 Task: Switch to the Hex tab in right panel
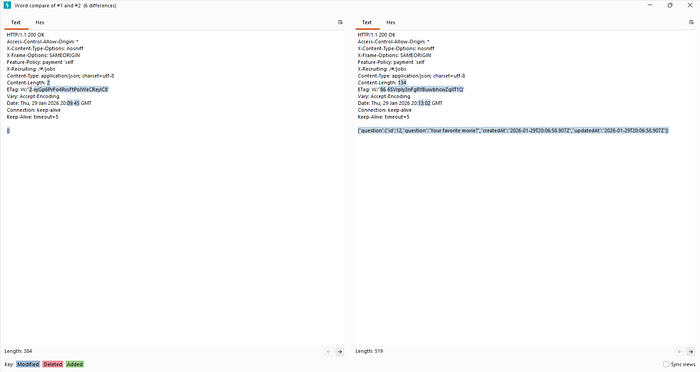pos(391,22)
